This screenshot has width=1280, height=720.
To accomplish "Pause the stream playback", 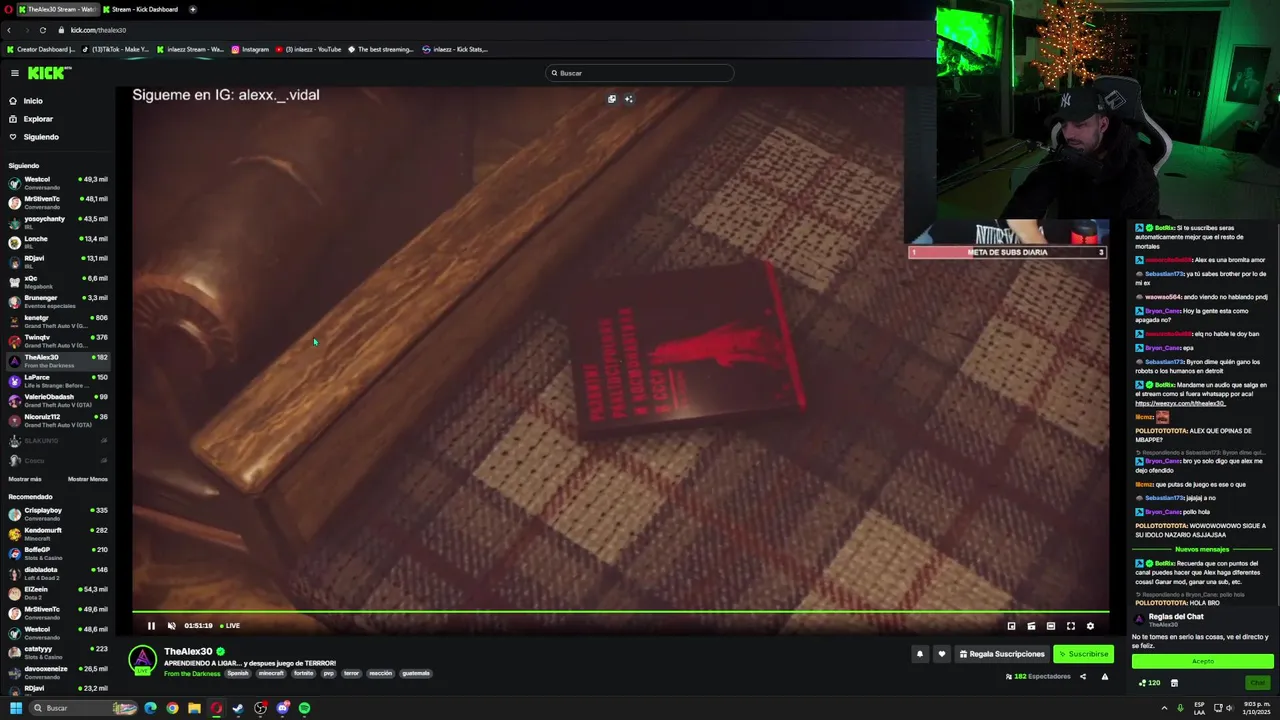I will (x=151, y=626).
